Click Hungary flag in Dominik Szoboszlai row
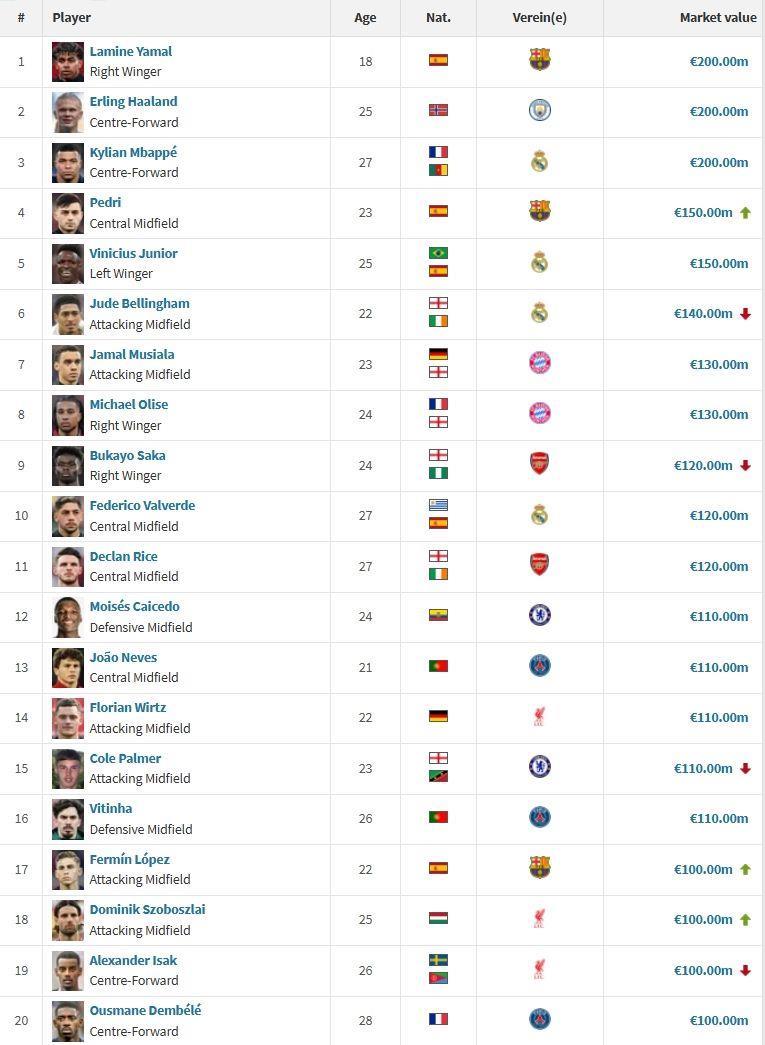The width and height of the screenshot is (765, 1045). (x=438, y=918)
